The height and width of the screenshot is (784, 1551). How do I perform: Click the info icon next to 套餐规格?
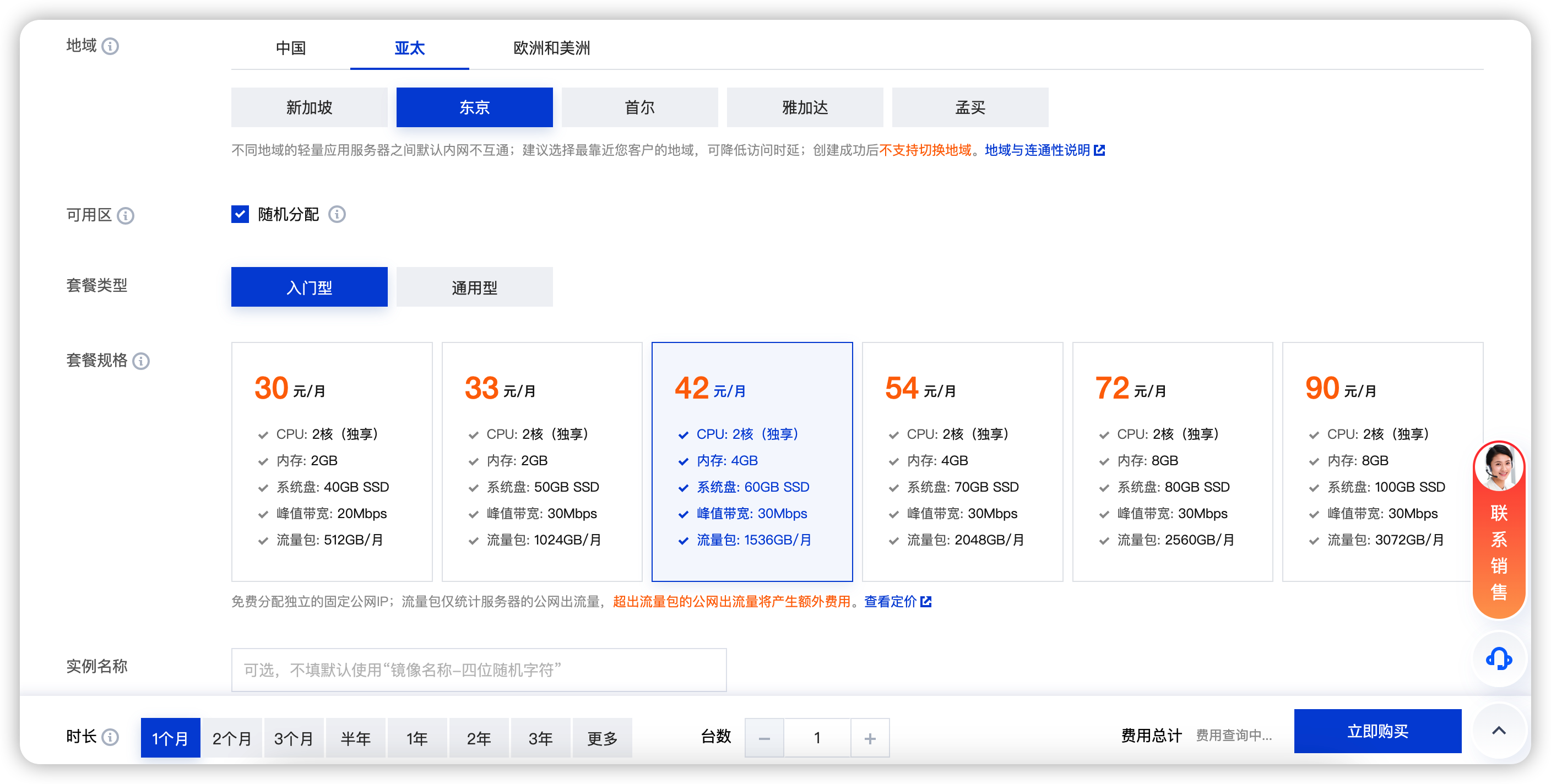[x=141, y=361]
